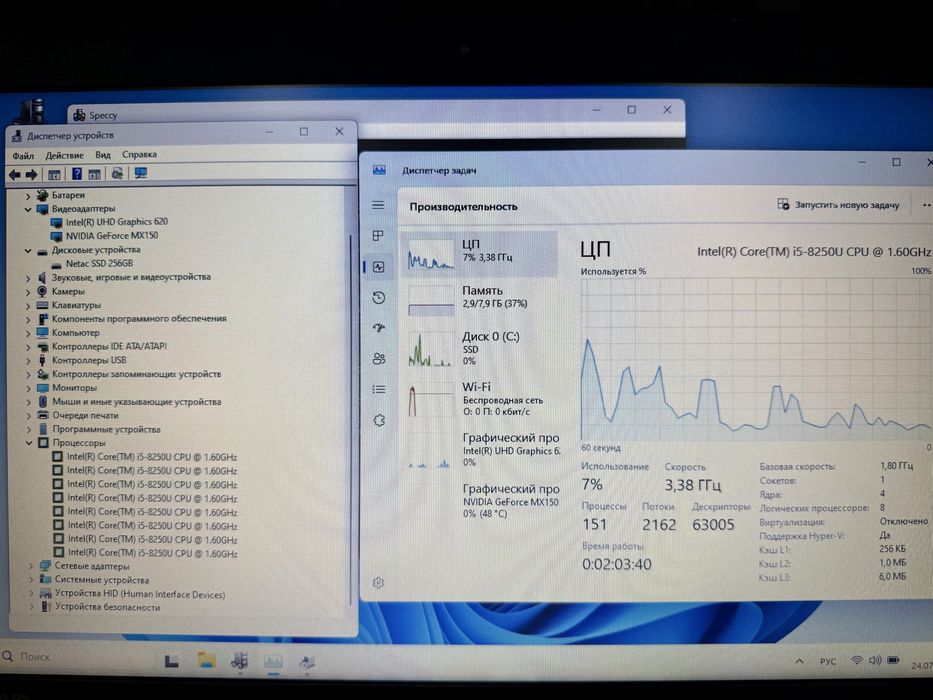The image size is (933, 700).
Task: Click the Forward arrow in Device Manager toolbar
Action: pos(32,174)
